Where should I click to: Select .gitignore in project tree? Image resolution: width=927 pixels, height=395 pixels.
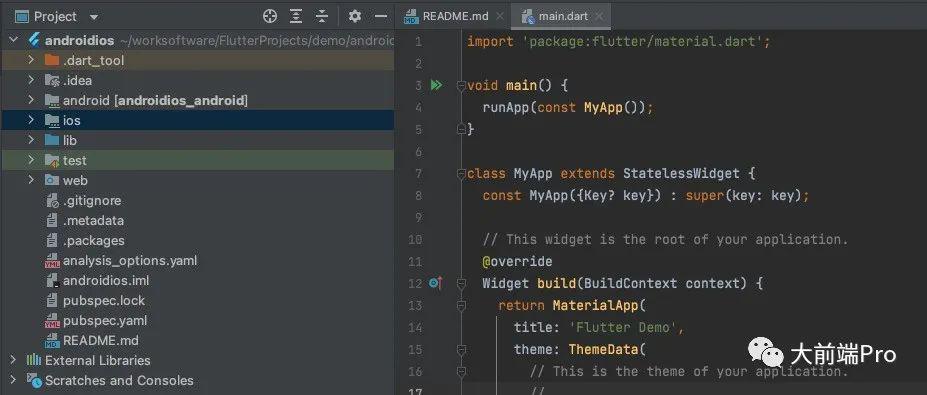[x=92, y=200]
